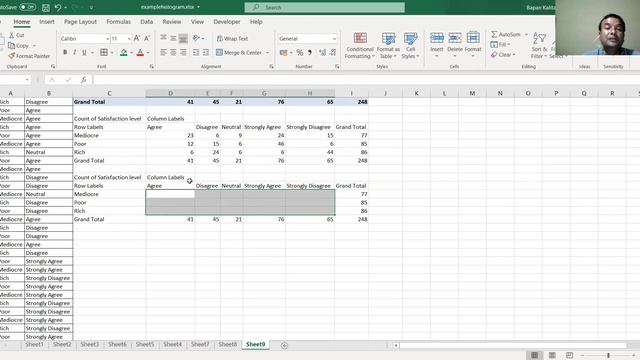This screenshot has height=360, width=640.
Task: Open Cell Styles gallery
Action: [410, 45]
